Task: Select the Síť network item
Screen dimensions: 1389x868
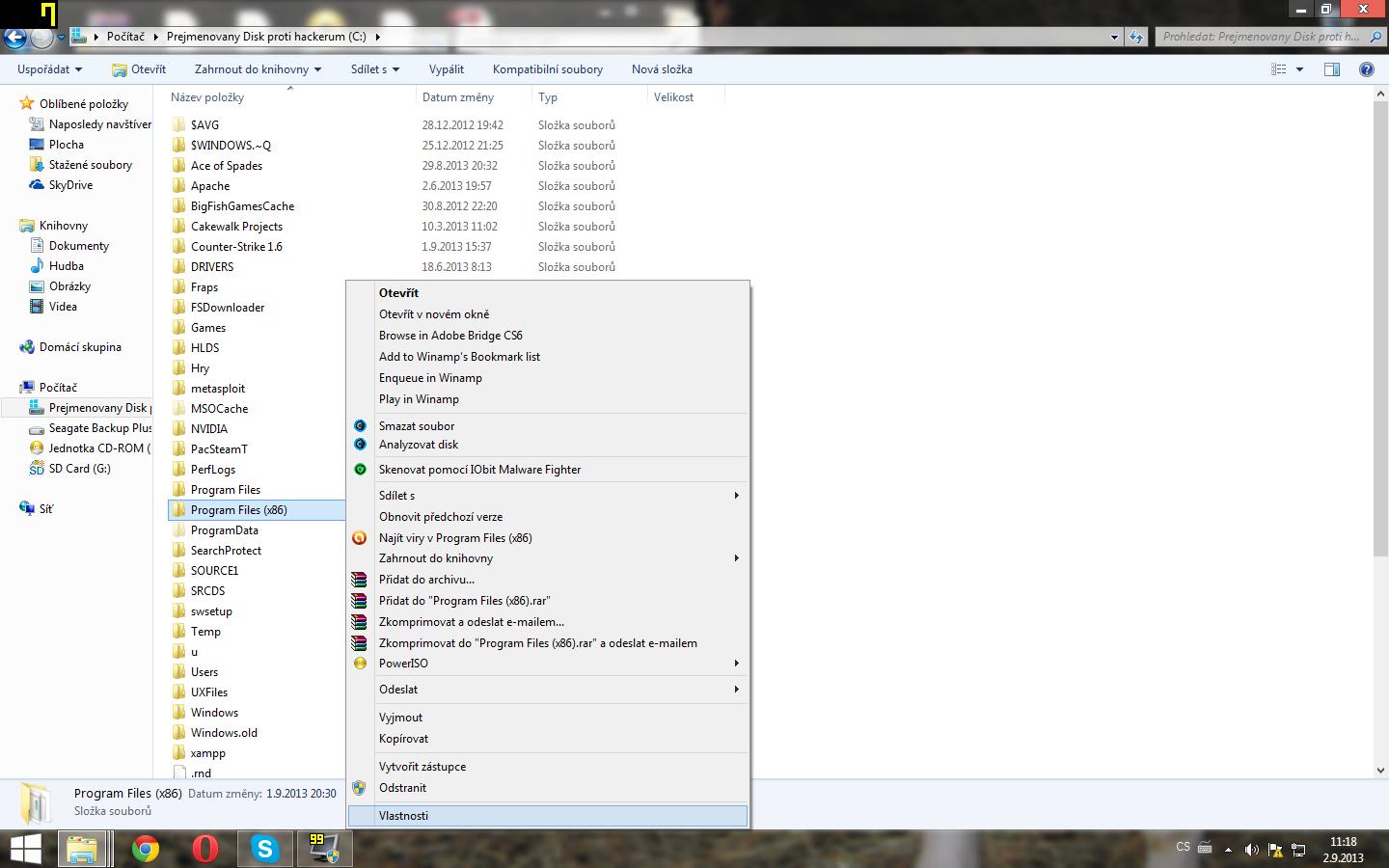Action: pyautogui.click(x=37, y=509)
